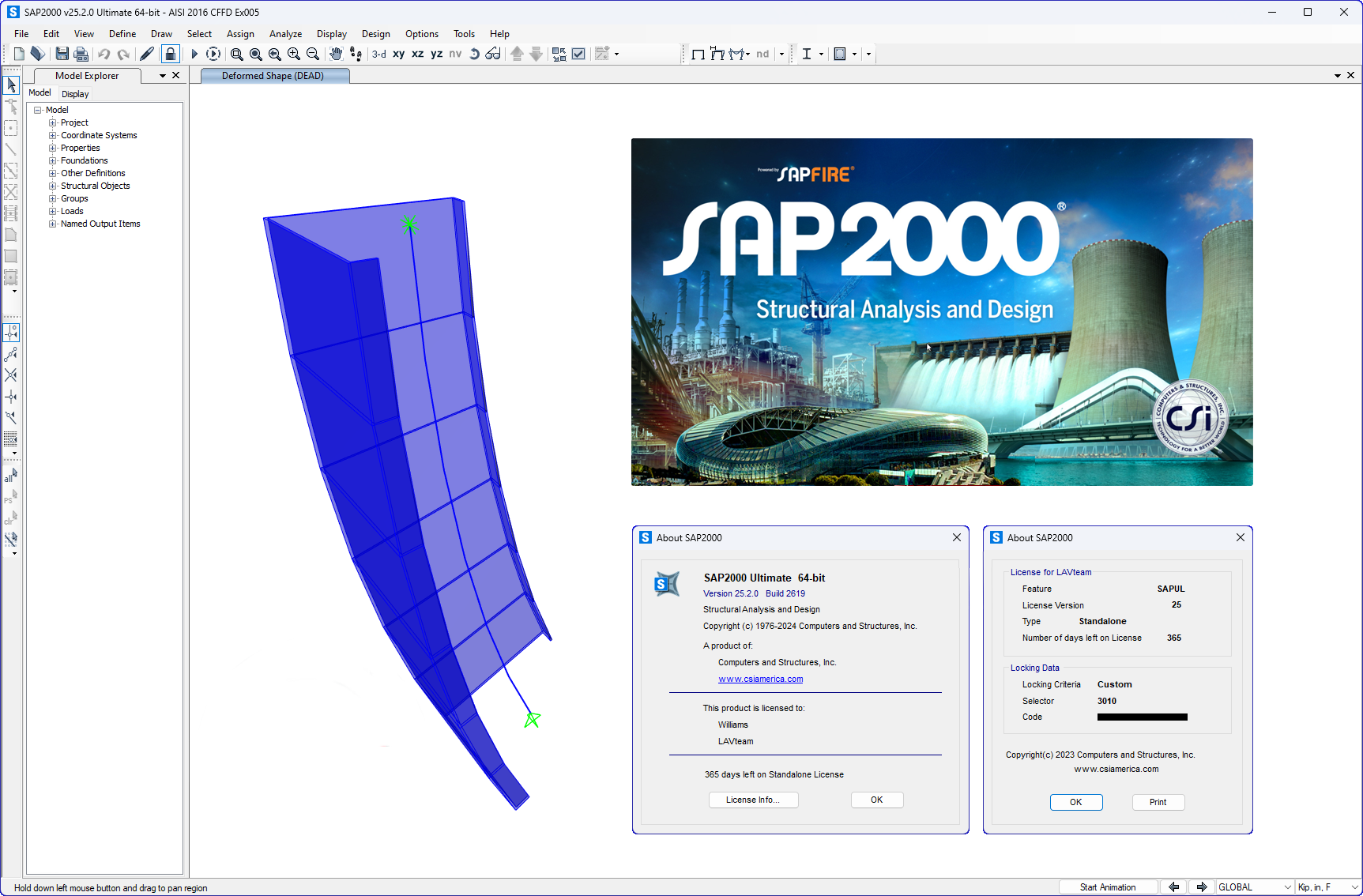1363x896 pixels.
Task: Open the Options menu
Action: (422, 34)
